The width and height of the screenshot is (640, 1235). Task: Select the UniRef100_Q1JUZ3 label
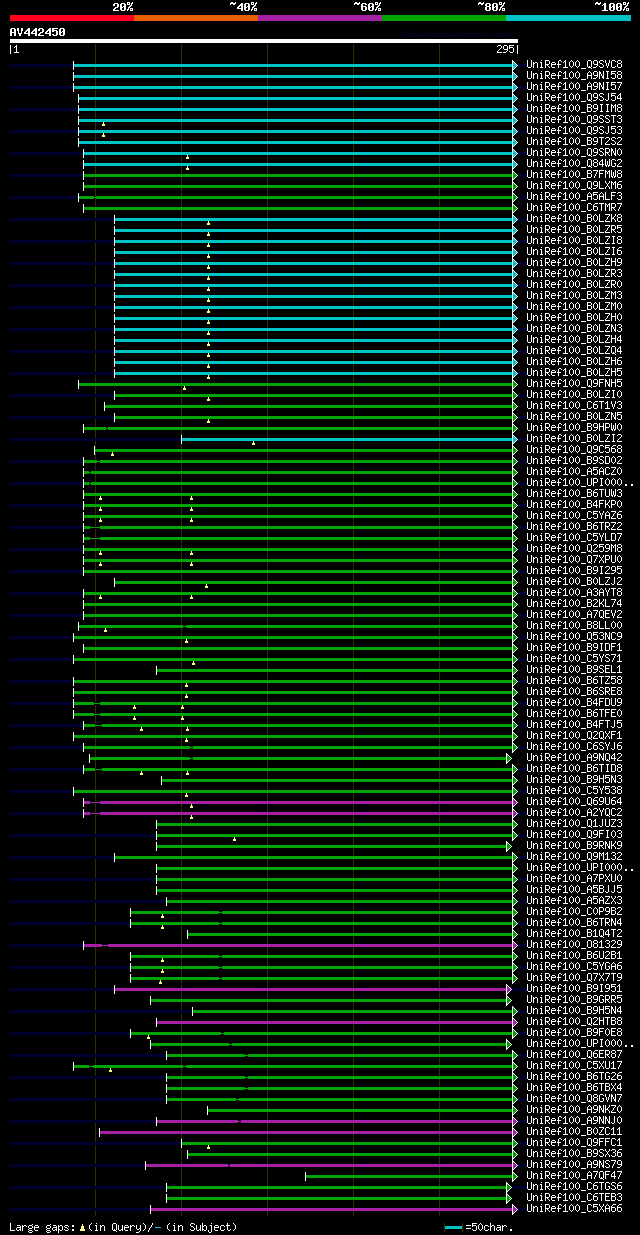(x=574, y=823)
